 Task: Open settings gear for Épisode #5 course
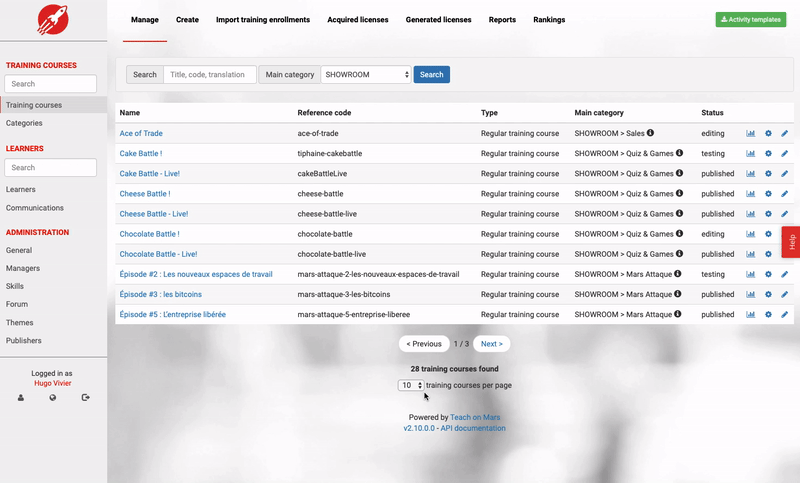pyautogui.click(x=768, y=315)
